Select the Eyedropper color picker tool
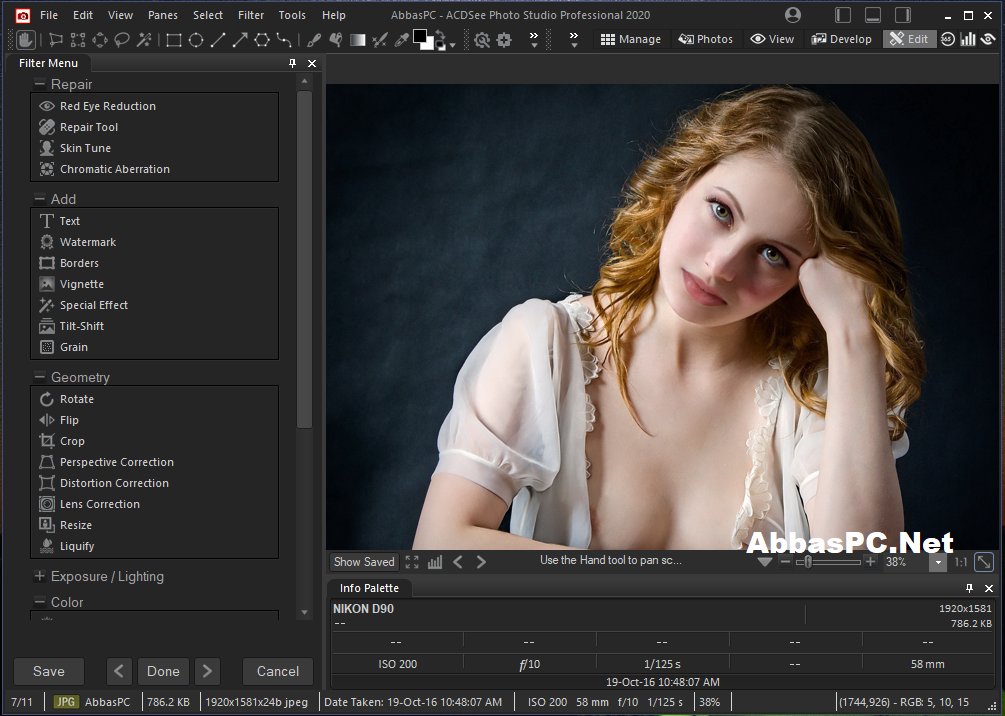Image resolution: width=1005 pixels, height=716 pixels. [x=401, y=40]
